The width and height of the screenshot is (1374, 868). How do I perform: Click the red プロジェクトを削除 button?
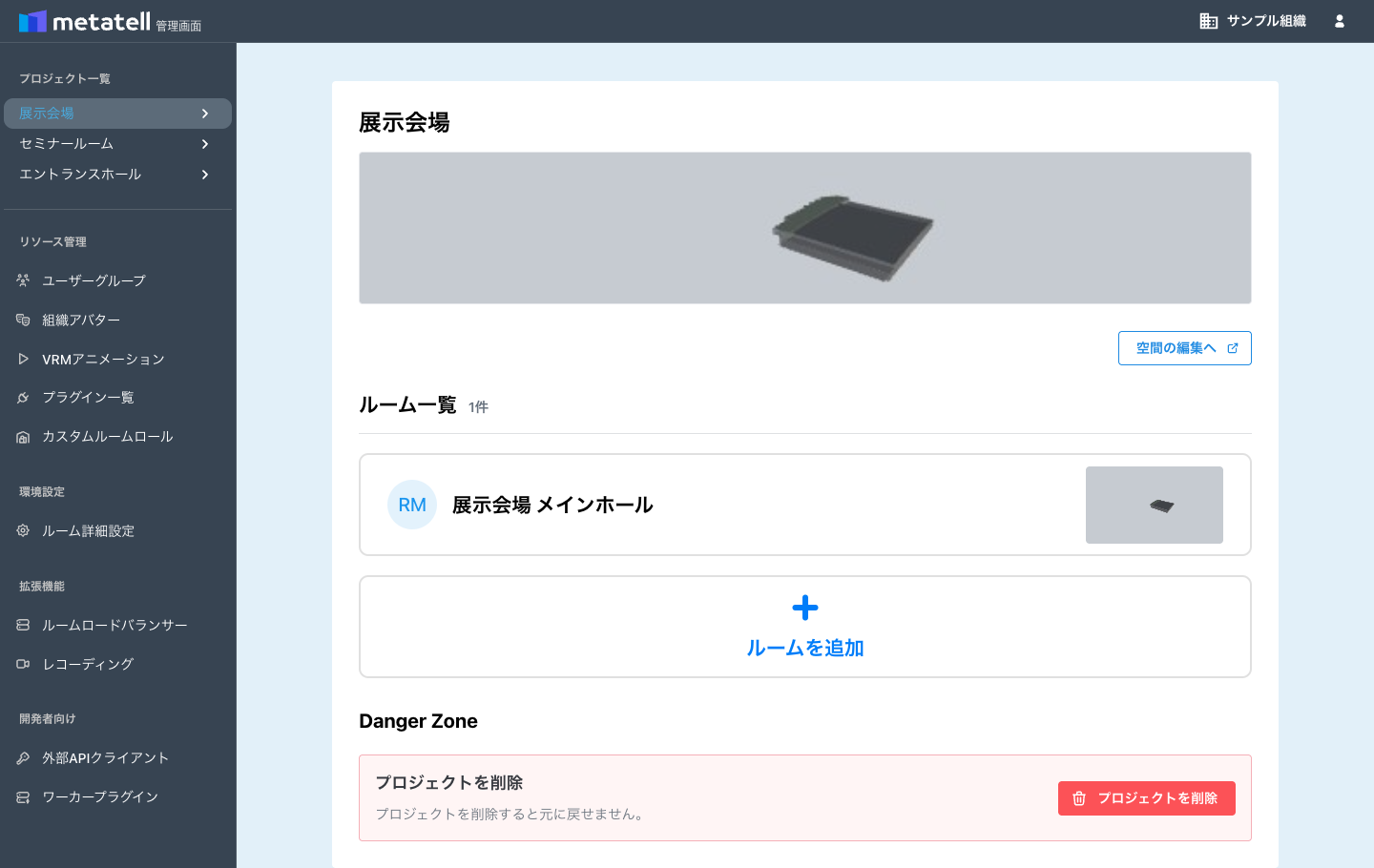pos(1147,798)
